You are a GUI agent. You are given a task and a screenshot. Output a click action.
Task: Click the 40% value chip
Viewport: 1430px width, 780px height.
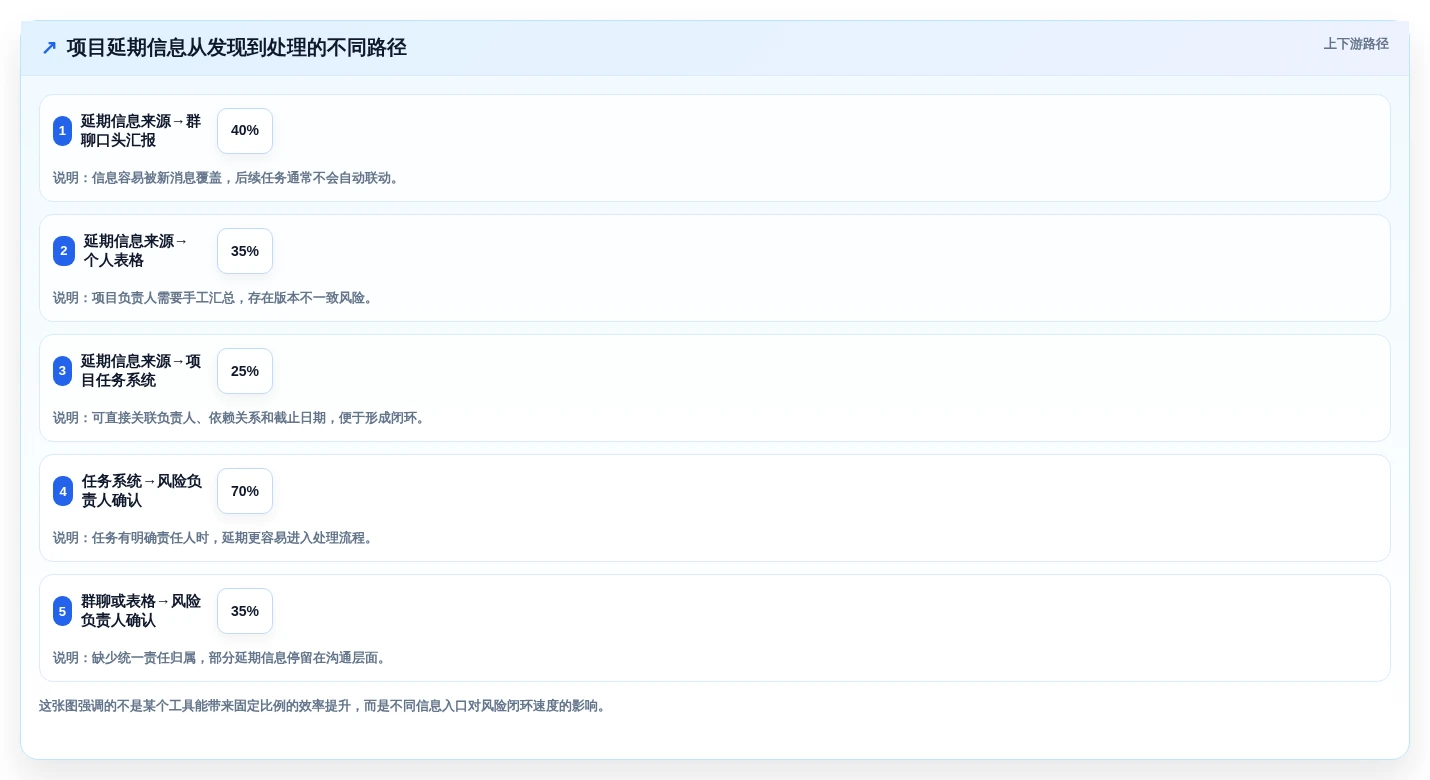[245, 131]
